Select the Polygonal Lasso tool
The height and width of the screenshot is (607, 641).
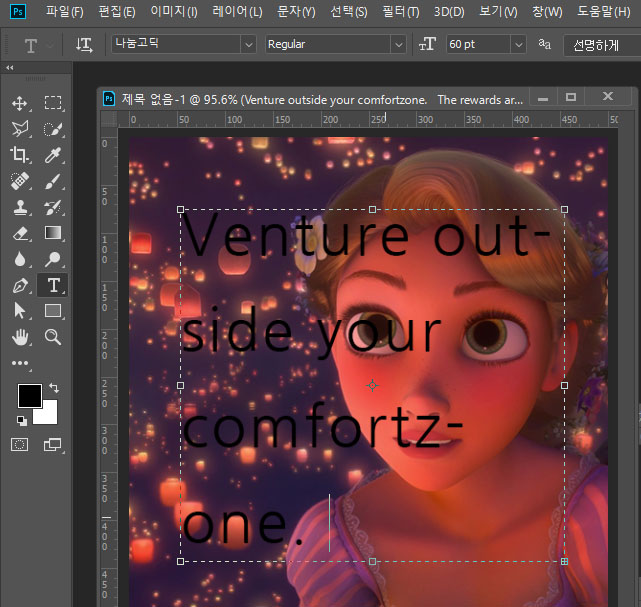(20, 129)
